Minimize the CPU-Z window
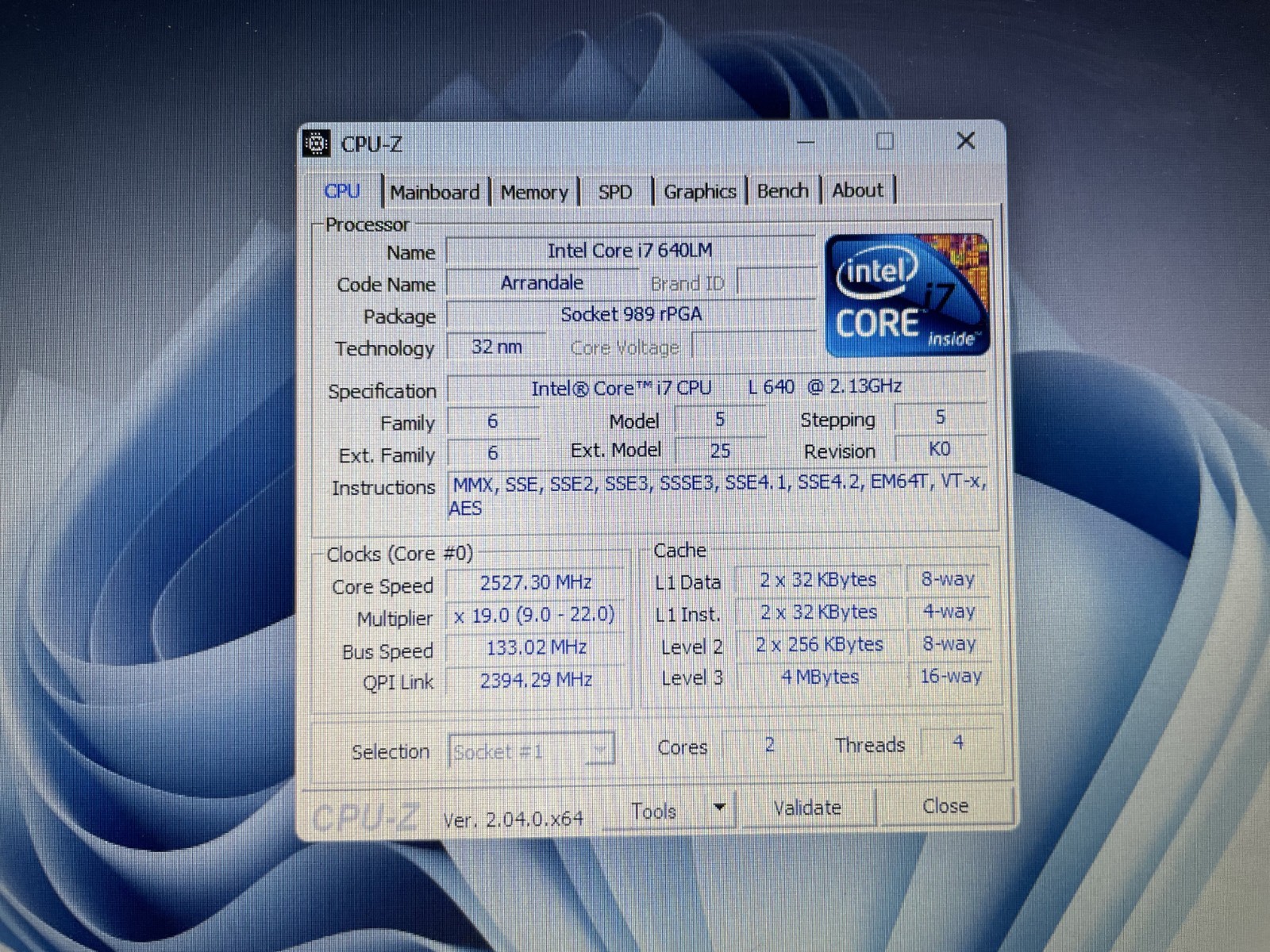This screenshot has height=952, width=1270. (x=806, y=142)
